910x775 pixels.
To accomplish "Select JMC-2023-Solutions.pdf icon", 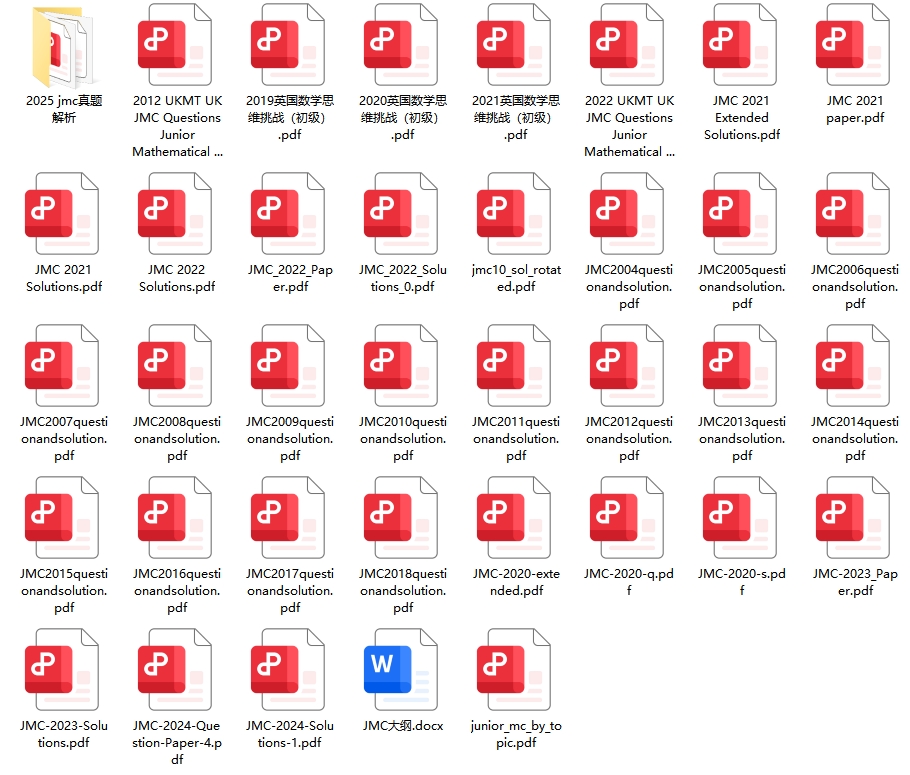I will pos(62,670).
